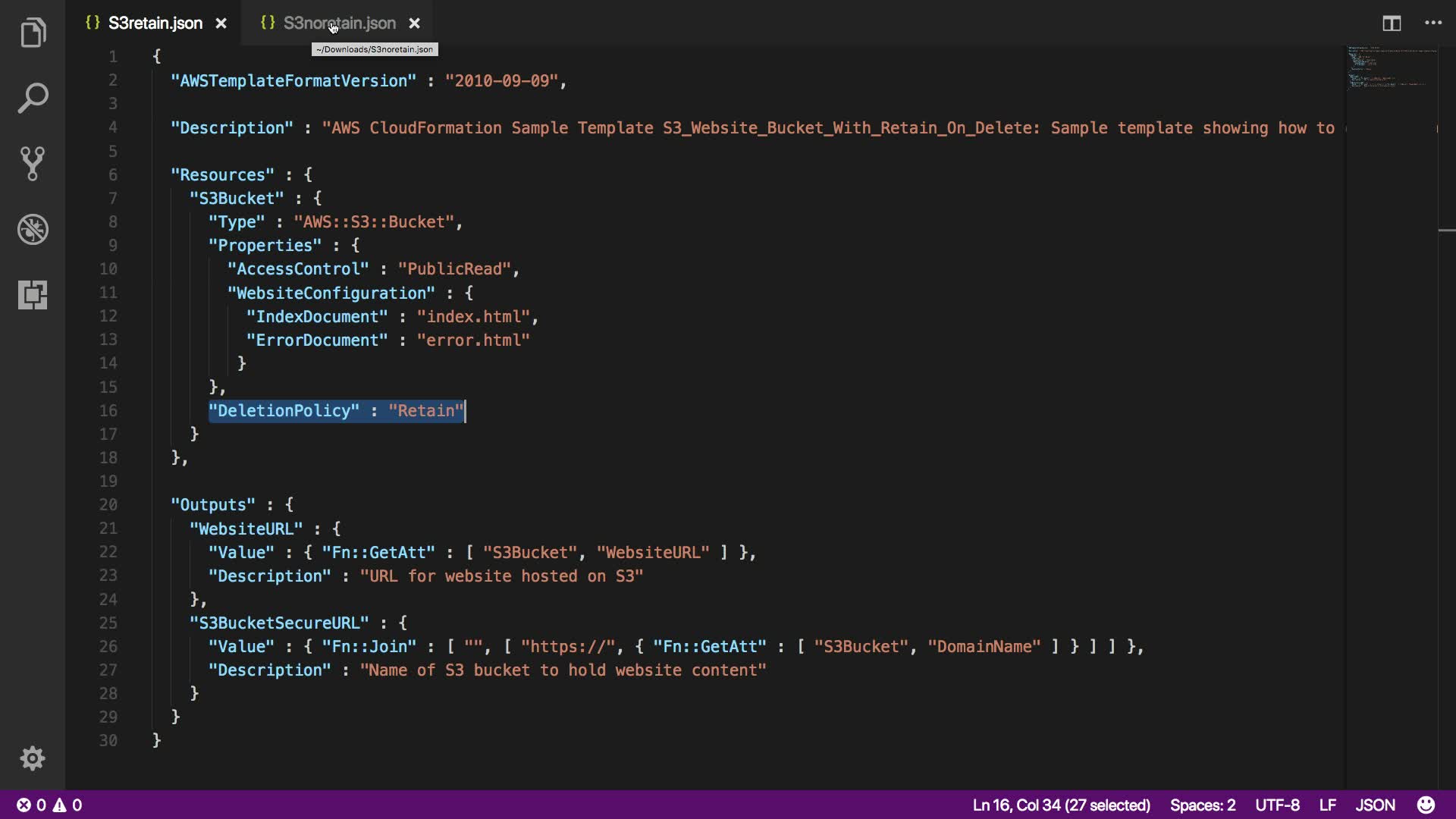Open the Search sidebar
Viewport: 1456px width, 819px height.
[33, 99]
